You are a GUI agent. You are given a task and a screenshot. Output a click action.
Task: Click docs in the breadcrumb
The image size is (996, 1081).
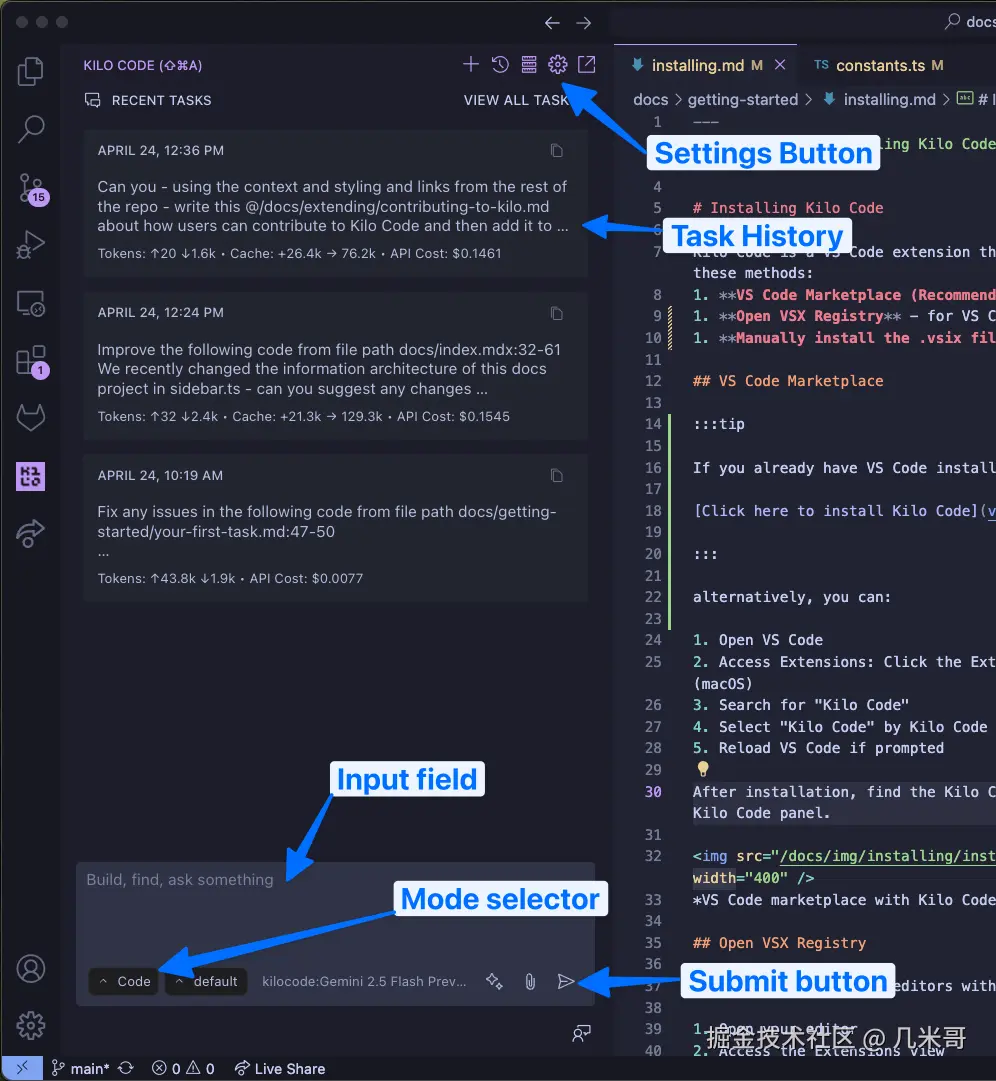pos(651,99)
